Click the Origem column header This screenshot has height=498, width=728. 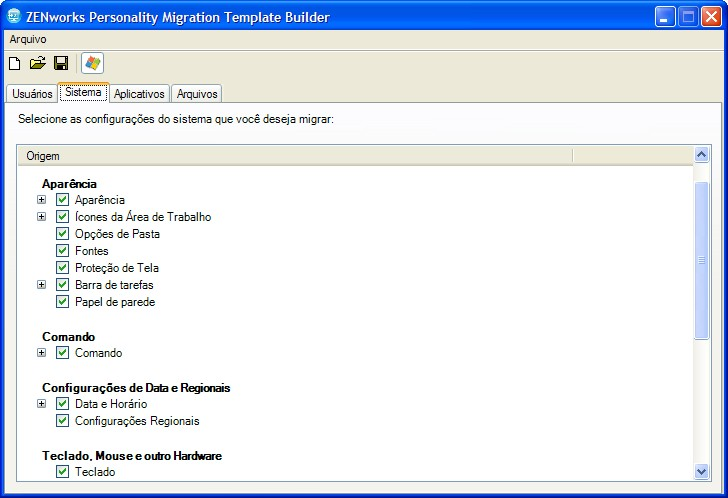[295, 156]
